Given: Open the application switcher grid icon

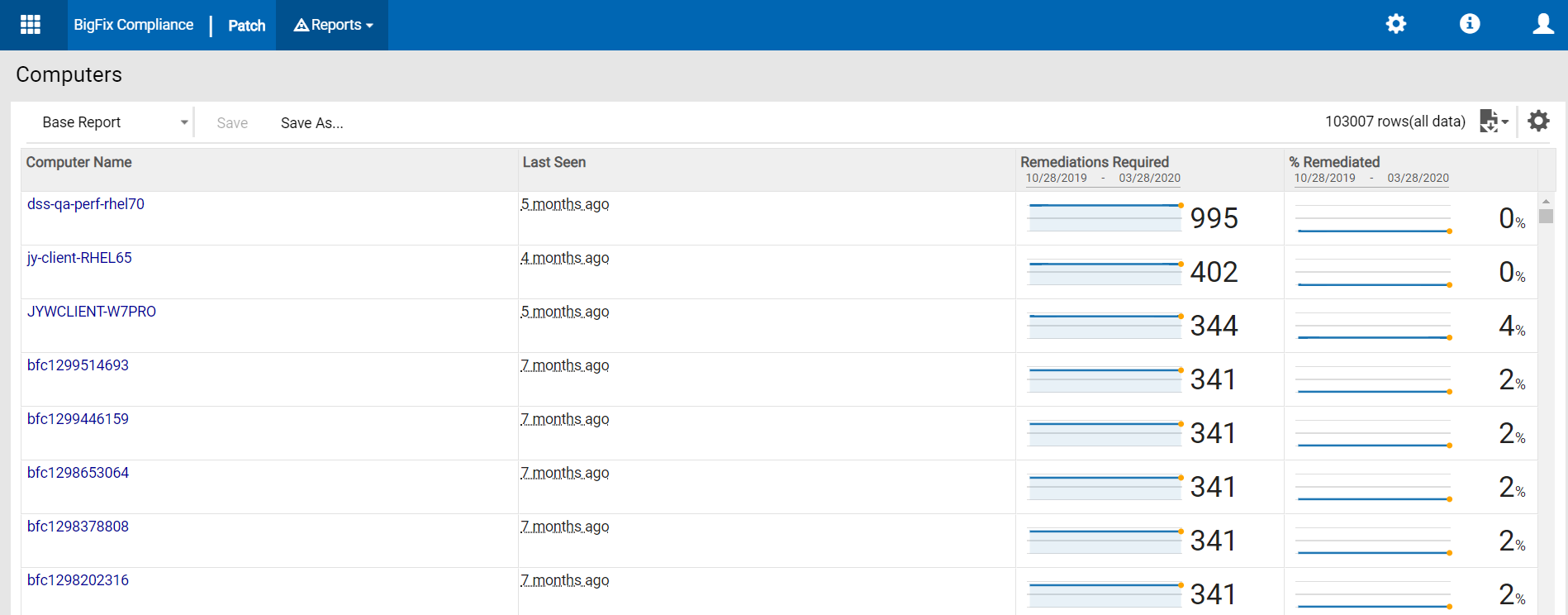Looking at the screenshot, I should (31, 25).
